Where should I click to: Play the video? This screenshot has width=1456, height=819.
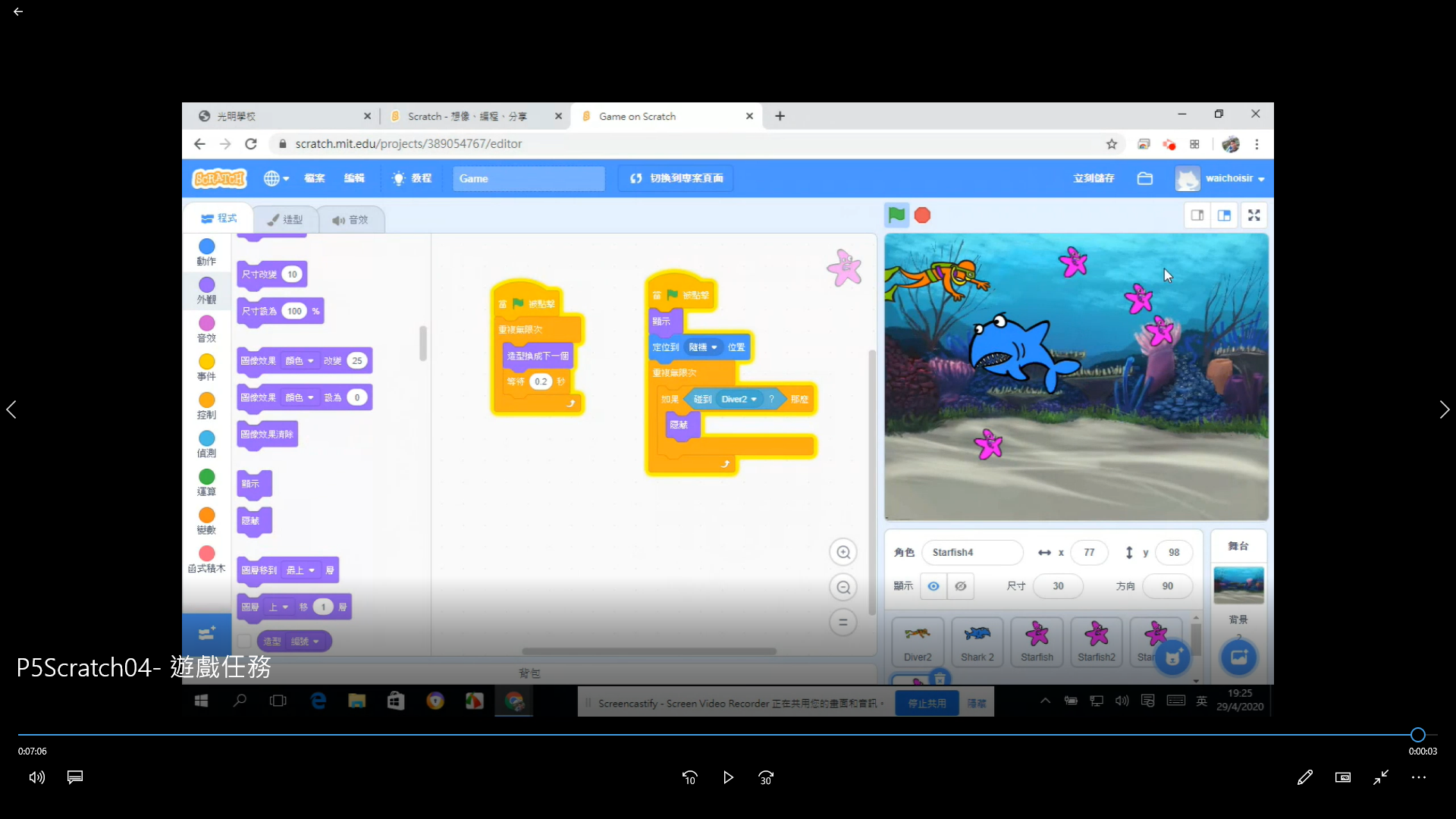pyautogui.click(x=728, y=777)
